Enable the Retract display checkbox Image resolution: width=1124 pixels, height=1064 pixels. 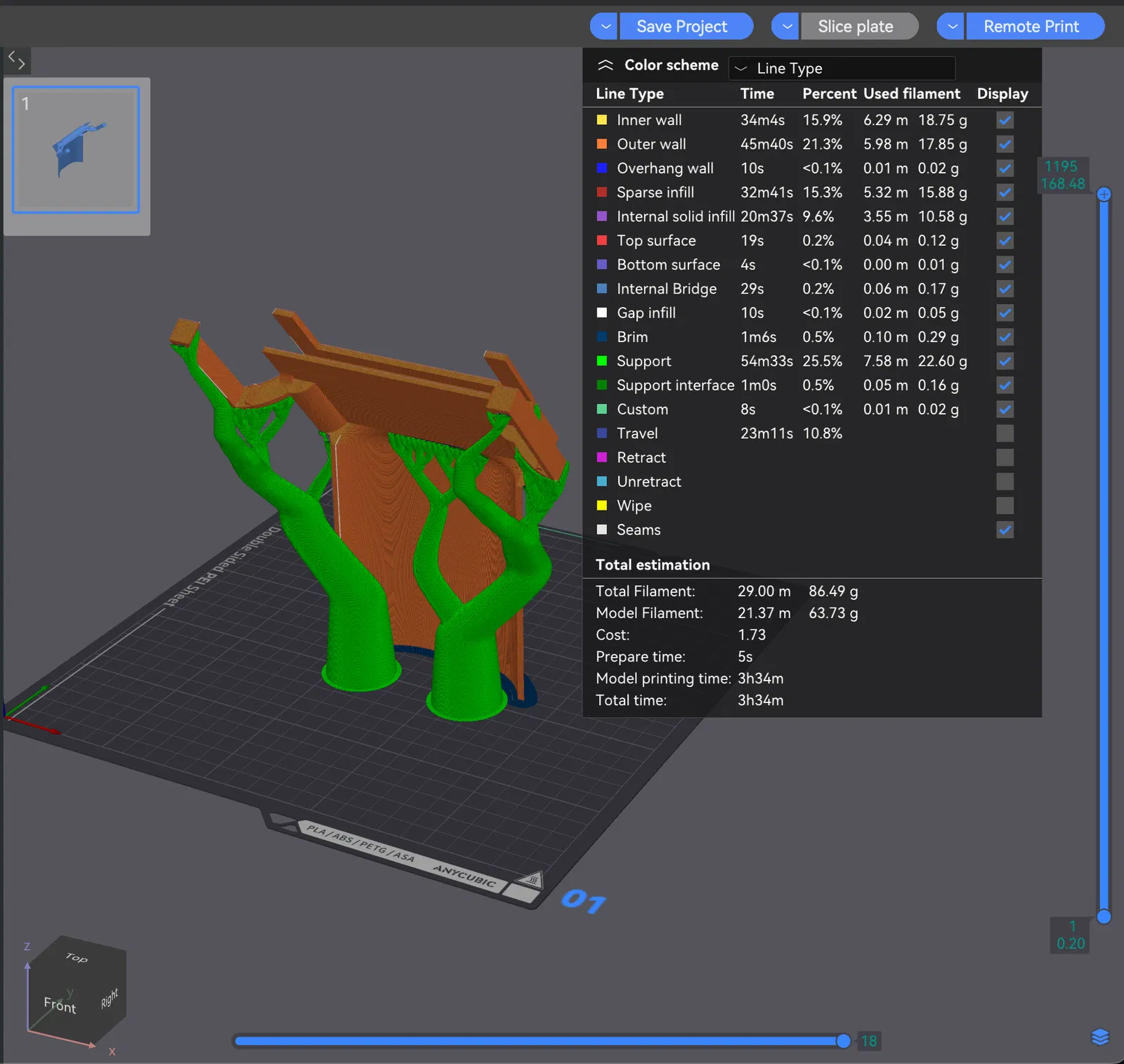pyautogui.click(x=1005, y=457)
